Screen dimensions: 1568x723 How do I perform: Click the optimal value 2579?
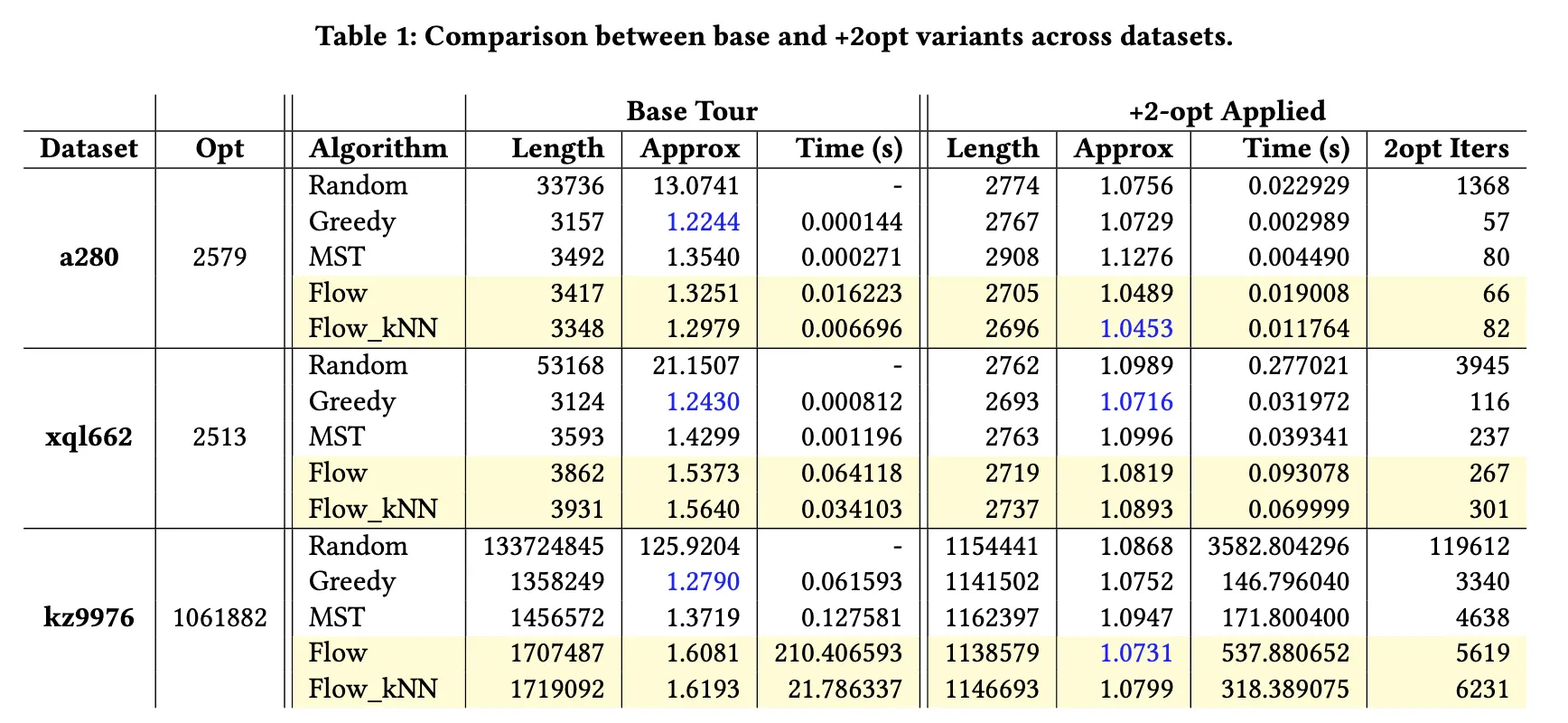(x=219, y=258)
